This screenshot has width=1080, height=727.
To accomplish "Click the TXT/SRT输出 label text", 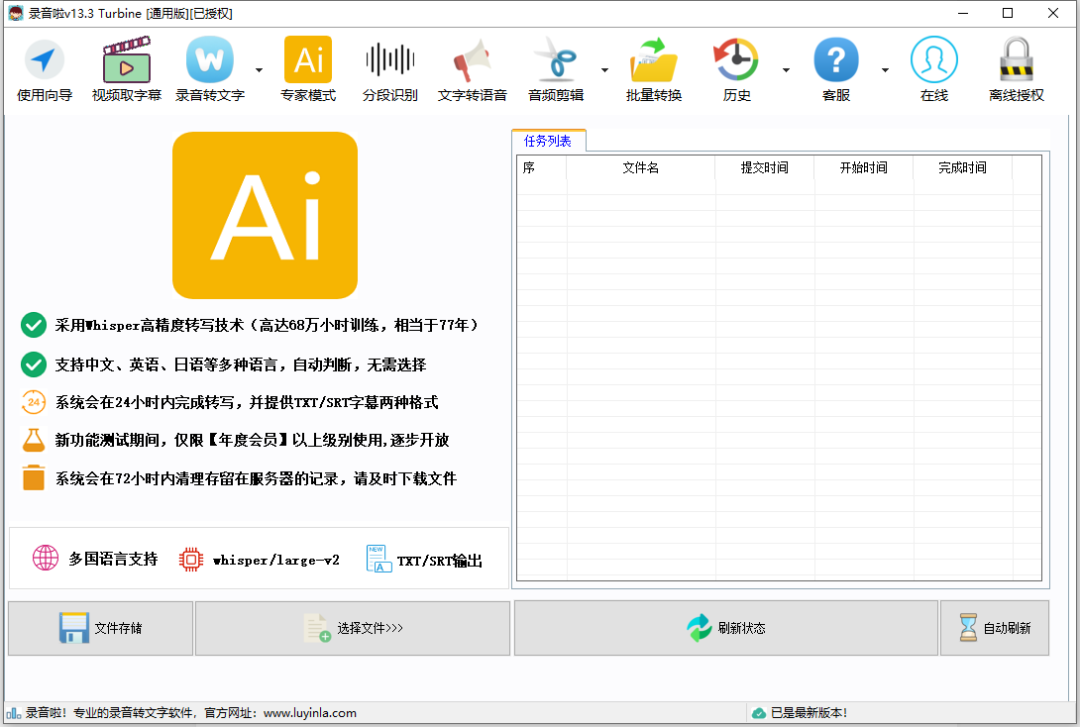I will click(x=439, y=561).
